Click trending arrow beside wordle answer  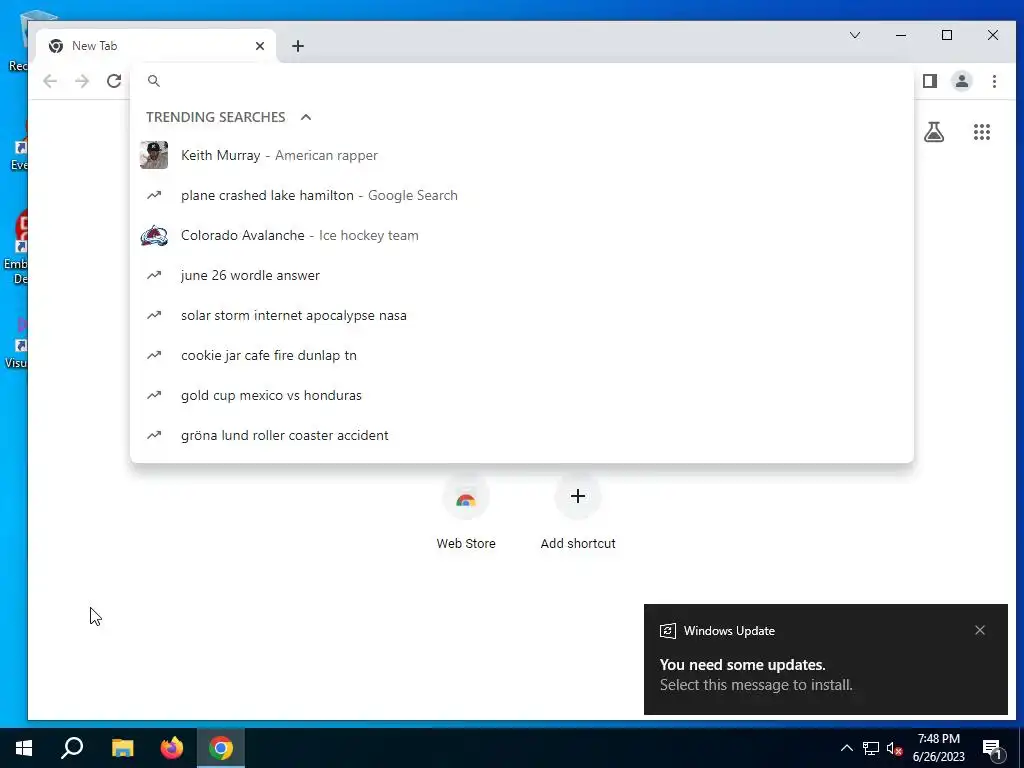click(154, 275)
